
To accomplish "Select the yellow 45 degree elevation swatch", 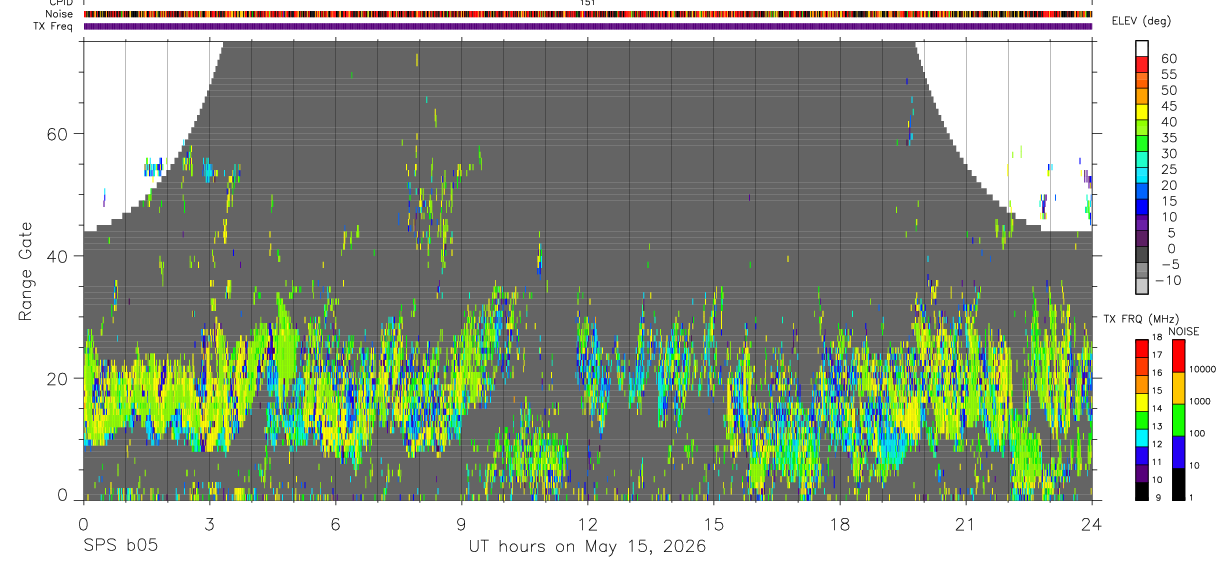I will [x=1142, y=111].
